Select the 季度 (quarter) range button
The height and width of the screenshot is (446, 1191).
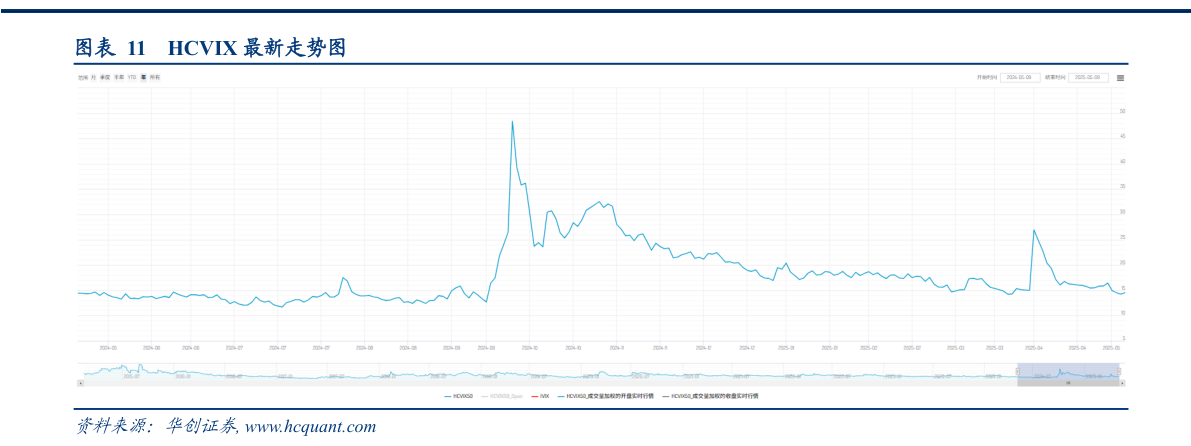tap(105, 77)
